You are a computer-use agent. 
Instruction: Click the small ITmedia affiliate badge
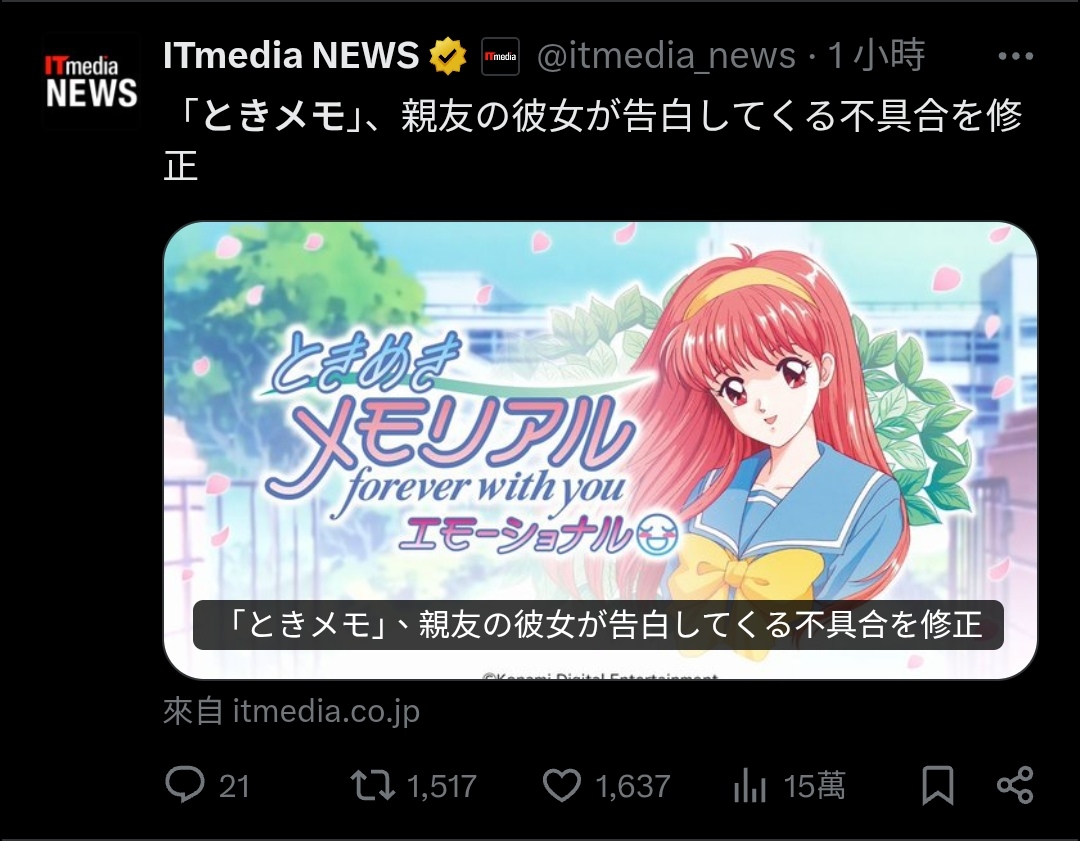pyautogui.click(x=500, y=56)
